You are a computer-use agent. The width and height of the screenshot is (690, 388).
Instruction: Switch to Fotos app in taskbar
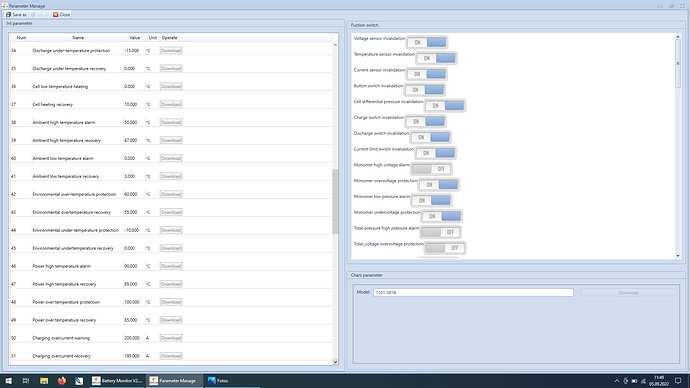[232, 381]
